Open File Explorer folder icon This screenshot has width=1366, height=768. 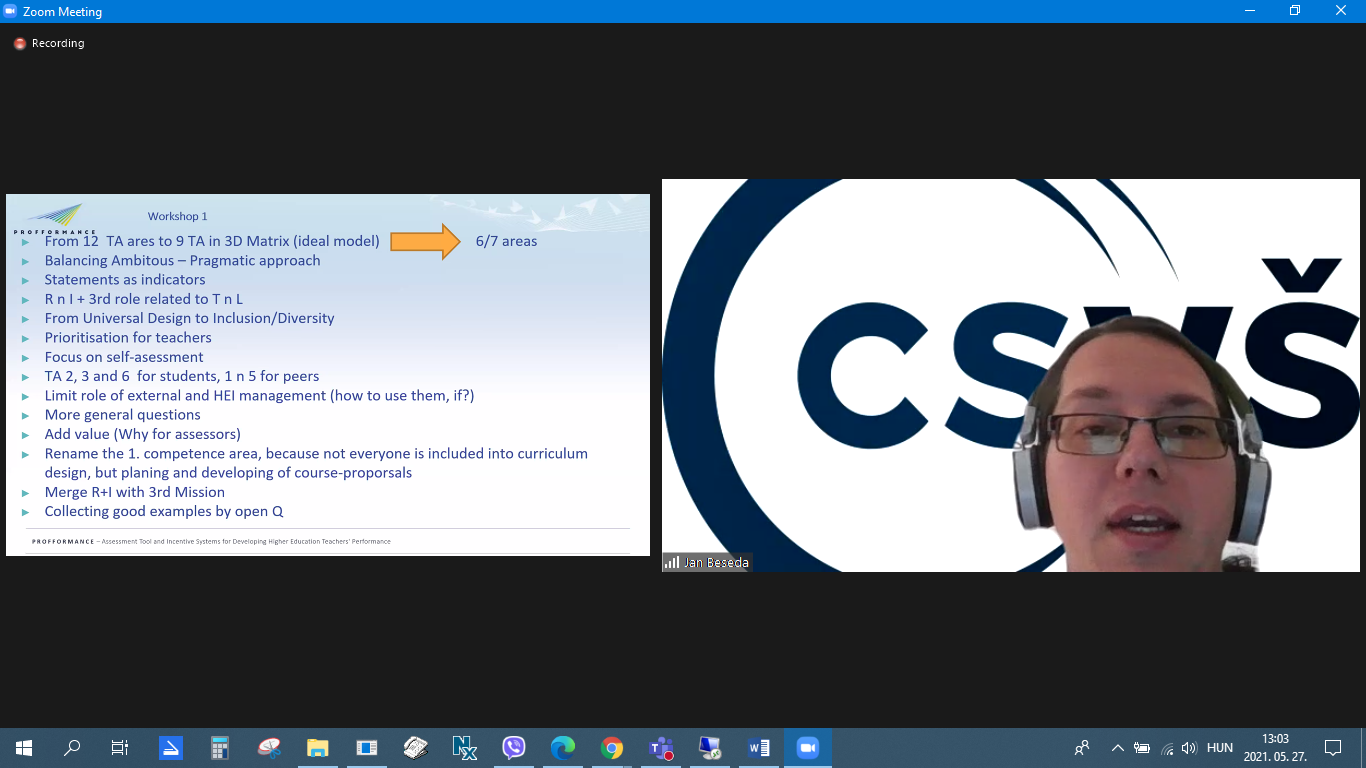pos(318,748)
